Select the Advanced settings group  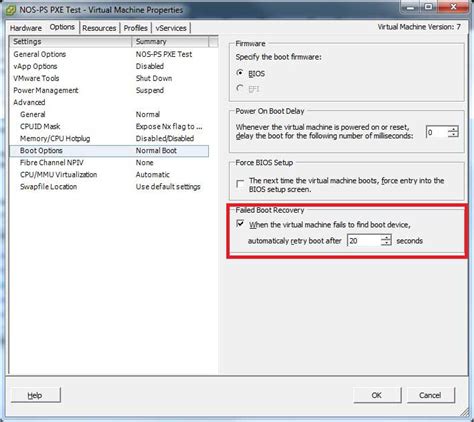(x=109, y=102)
